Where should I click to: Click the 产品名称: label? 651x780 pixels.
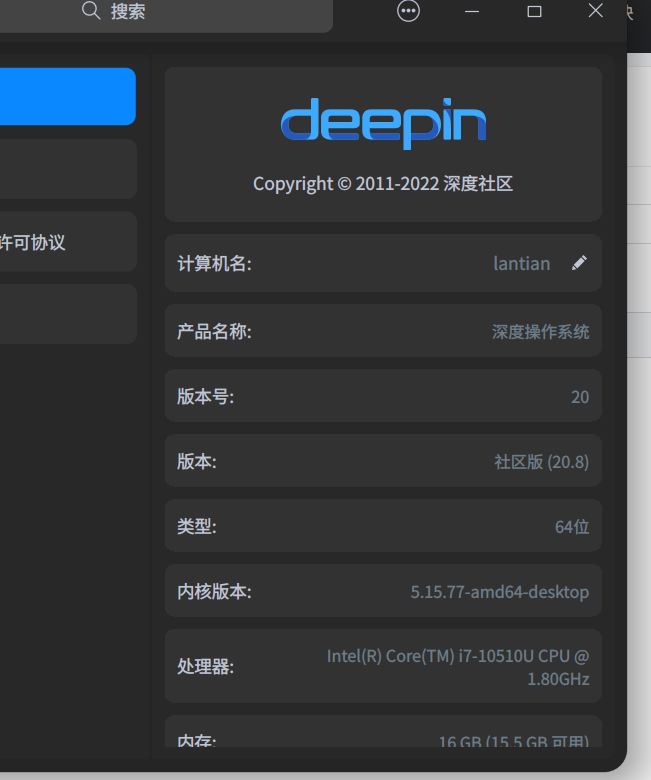point(214,331)
